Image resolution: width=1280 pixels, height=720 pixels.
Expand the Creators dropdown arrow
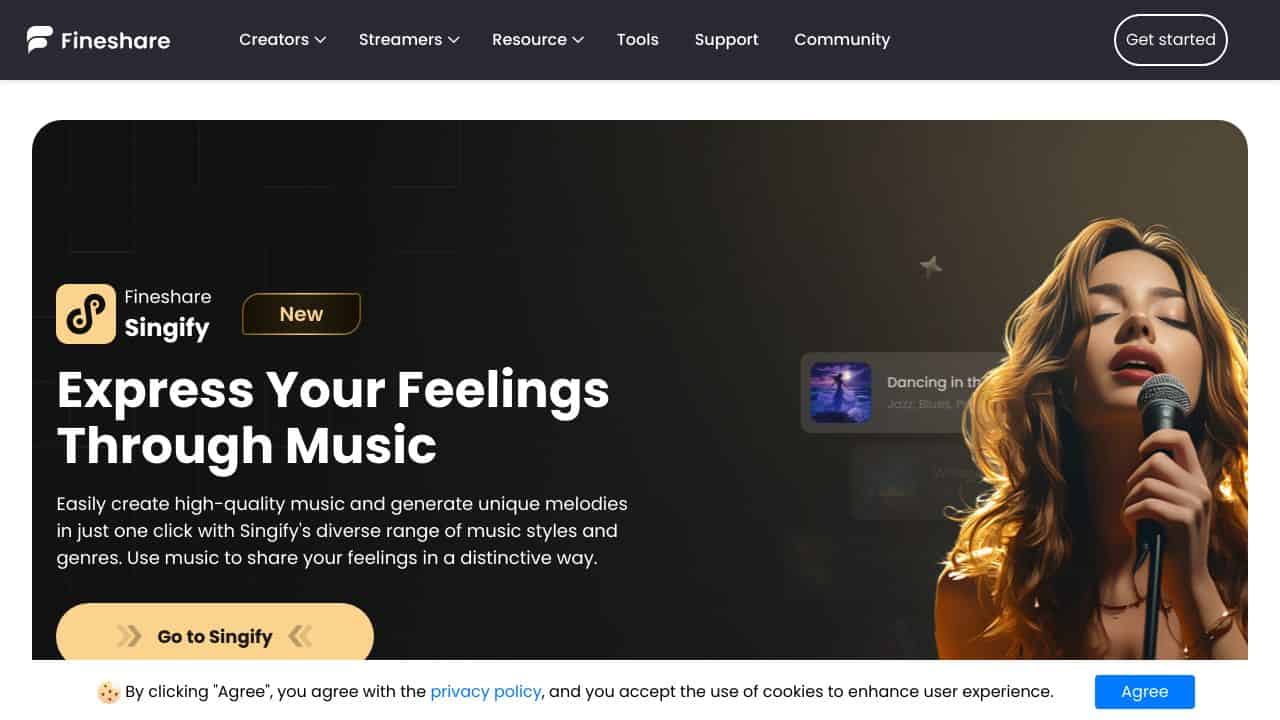click(x=320, y=40)
